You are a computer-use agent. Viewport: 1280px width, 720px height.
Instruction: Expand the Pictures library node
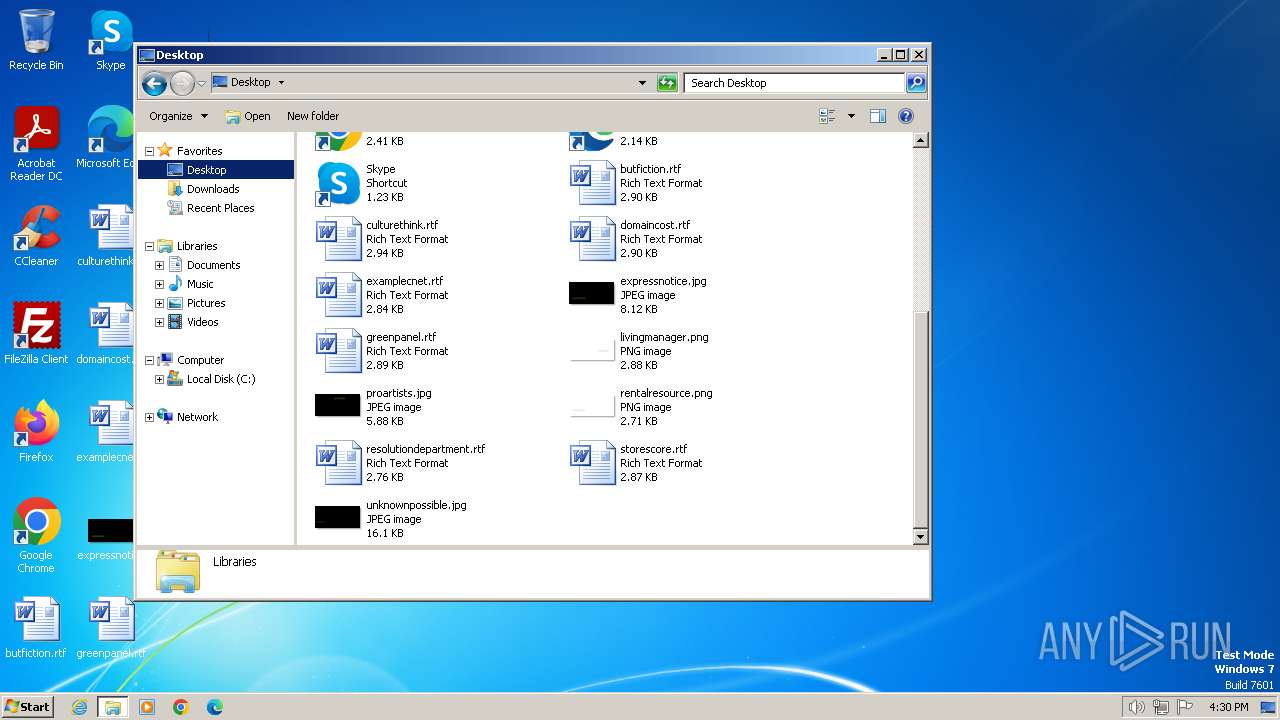pyautogui.click(x=159, y=303)
